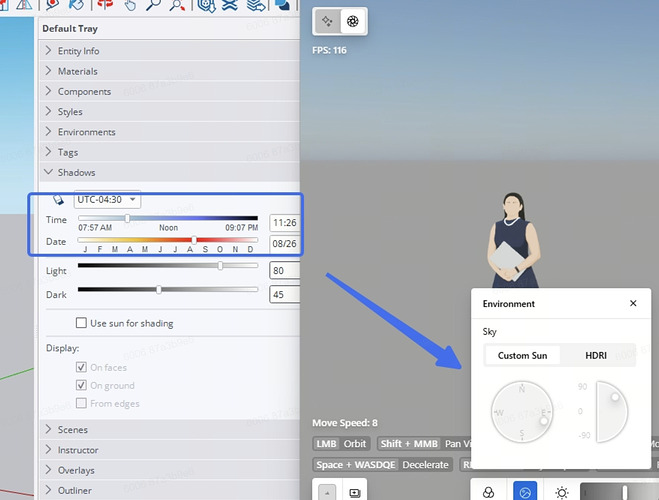Click the overlapping circles effects icon
This screenshot has height=500, width=659.
(488, 492)
